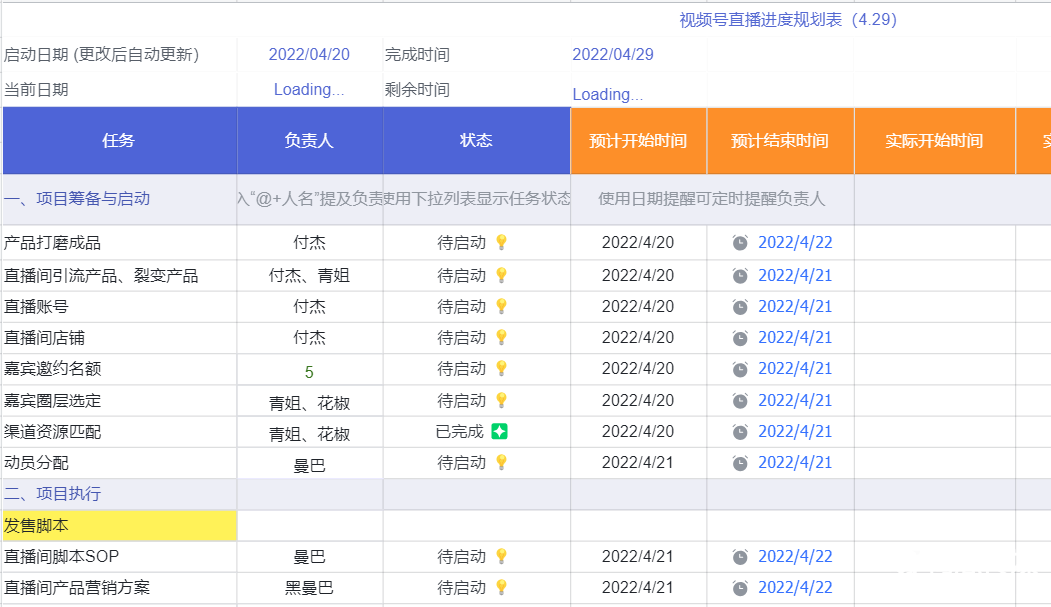Click the clock icon in 直播间引流产品、裂变产品 row
The width and height of the screenshot is (1051, 607).
(x=740, y=275)
